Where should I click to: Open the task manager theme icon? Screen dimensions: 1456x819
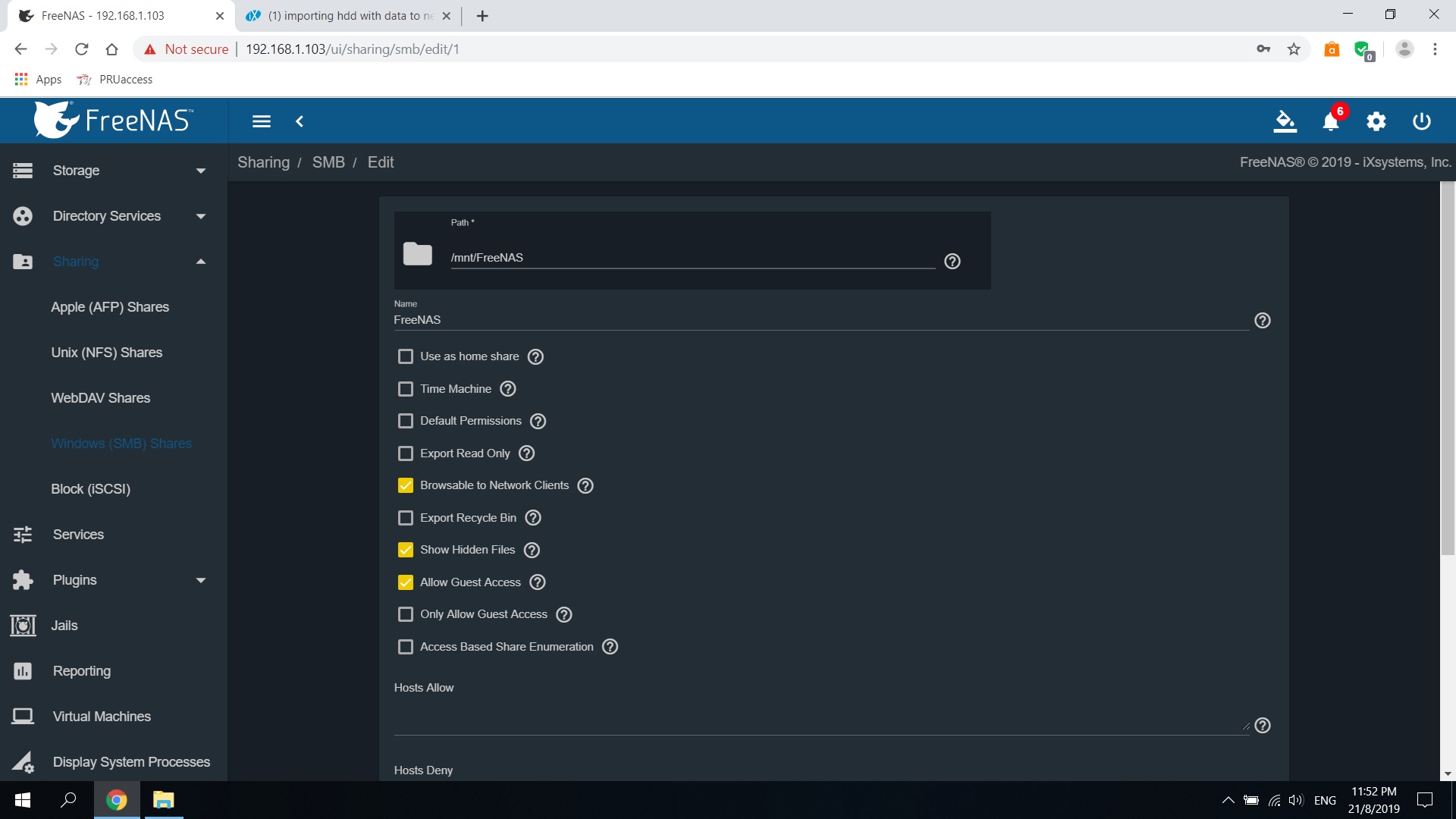pos(1285,121)
